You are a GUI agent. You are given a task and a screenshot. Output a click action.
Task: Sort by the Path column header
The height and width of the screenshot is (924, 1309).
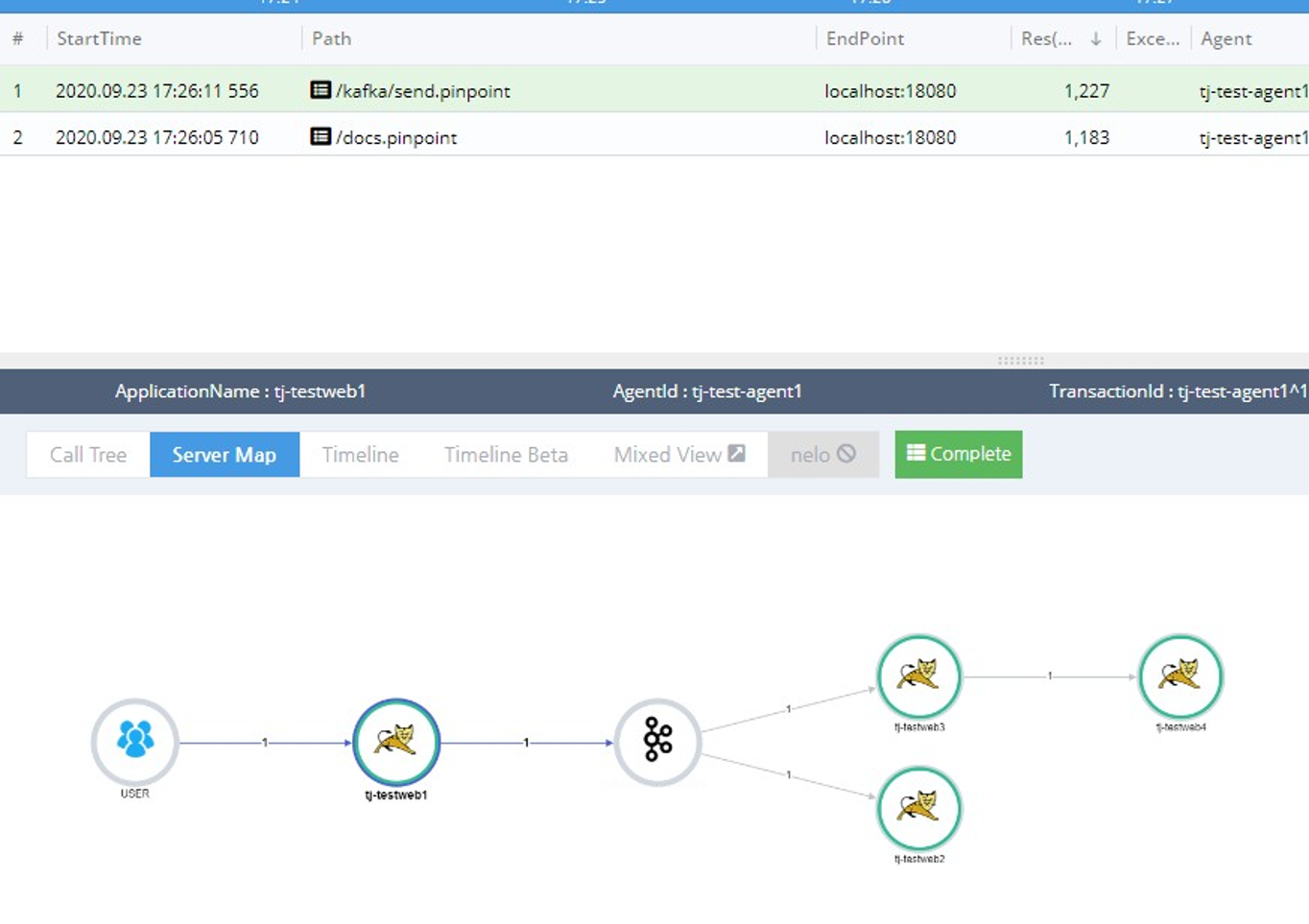pos(331,38)
